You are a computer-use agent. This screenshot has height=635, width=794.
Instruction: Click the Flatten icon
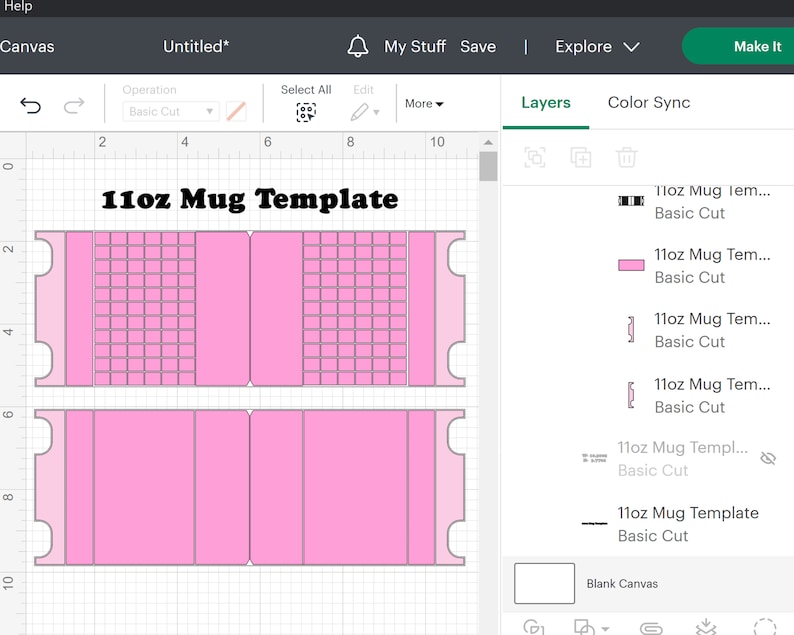[706, 627]
